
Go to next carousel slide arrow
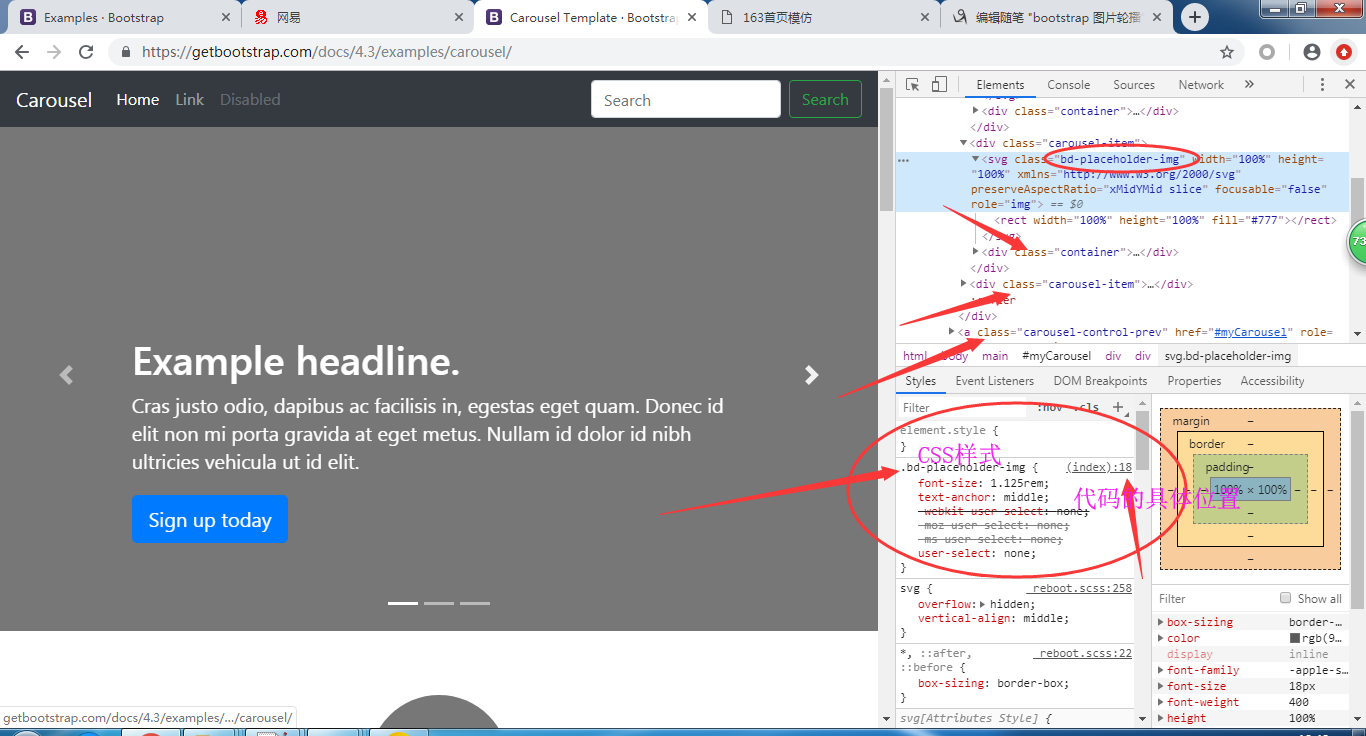point(812,375)
